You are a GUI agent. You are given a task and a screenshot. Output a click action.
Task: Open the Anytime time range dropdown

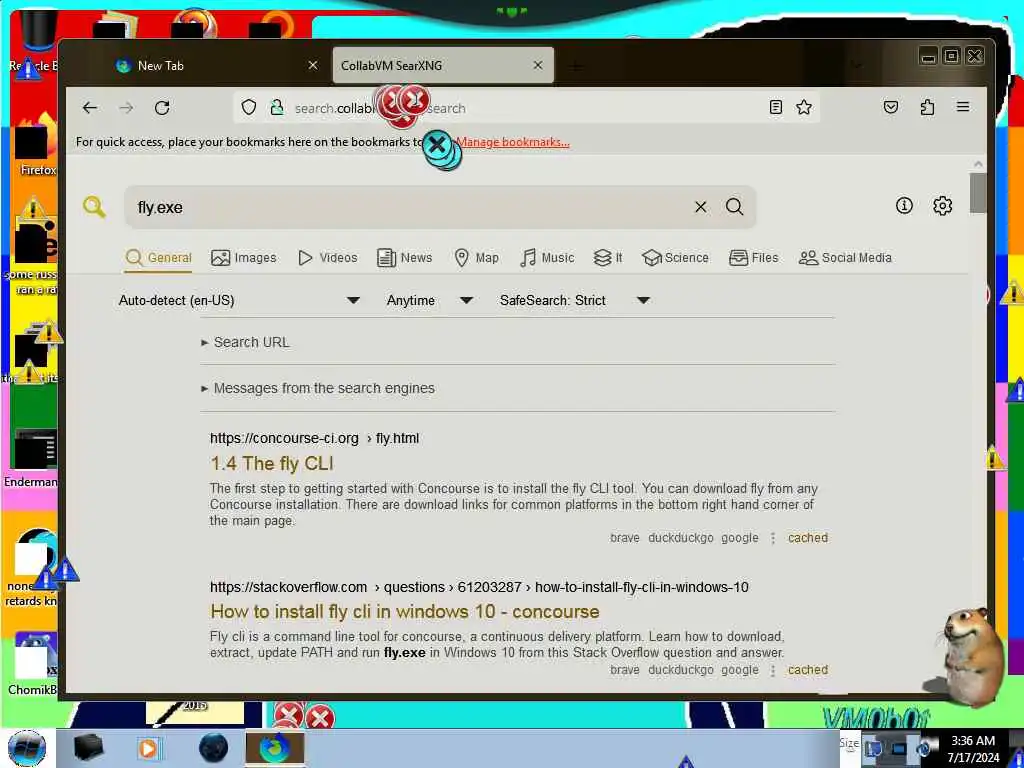click(430, 300)
